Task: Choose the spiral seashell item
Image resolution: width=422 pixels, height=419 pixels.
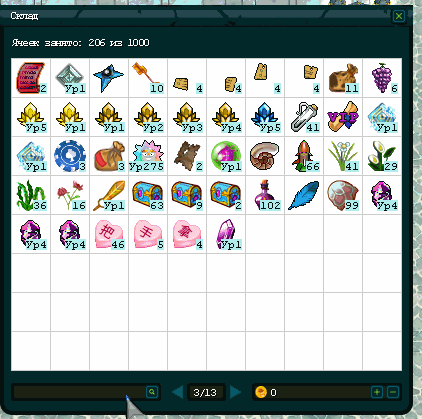Action: [x=265, y=156]
